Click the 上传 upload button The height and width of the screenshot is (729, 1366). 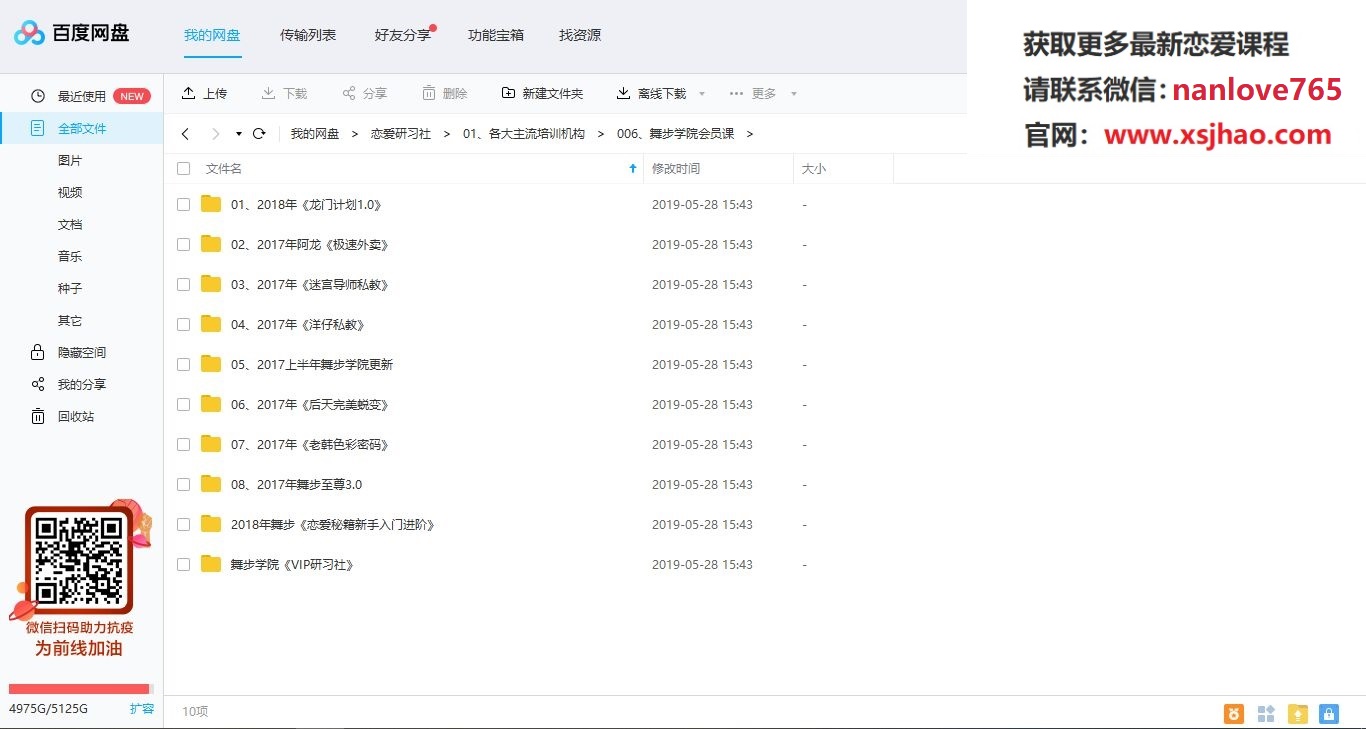pyautogui.click(x=204, y=93)
